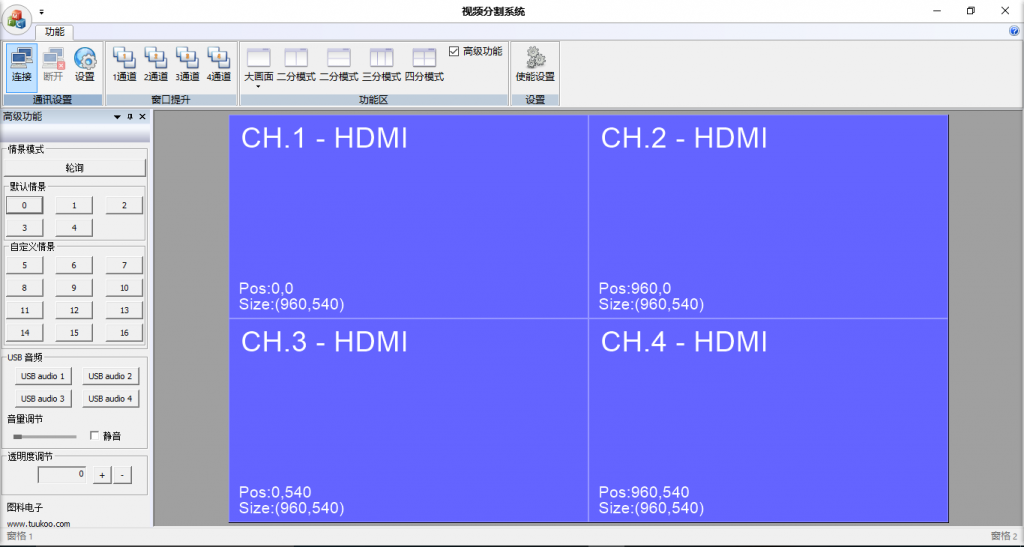Viewport: 1024px width, 547px height.
Task: Open the help icon at top right
Action: tap(1014, 31)
